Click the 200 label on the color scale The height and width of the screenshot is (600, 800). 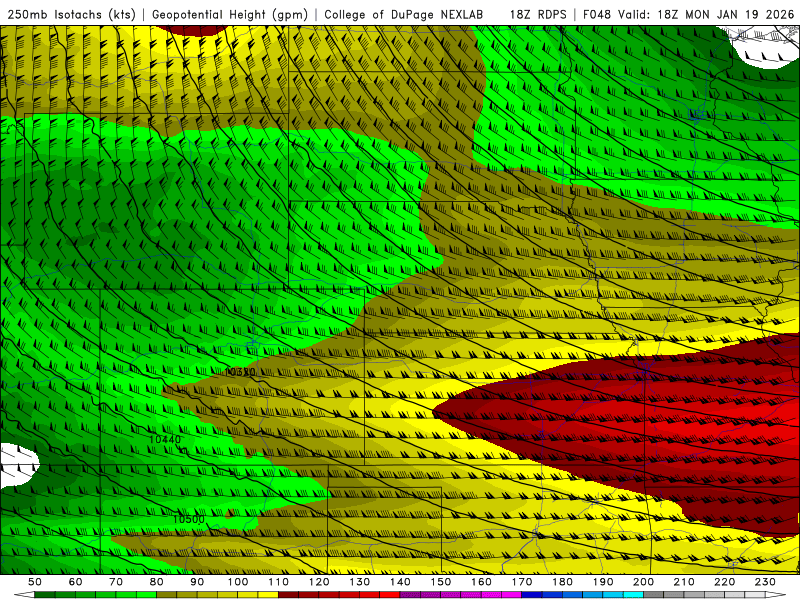point(643,582)
